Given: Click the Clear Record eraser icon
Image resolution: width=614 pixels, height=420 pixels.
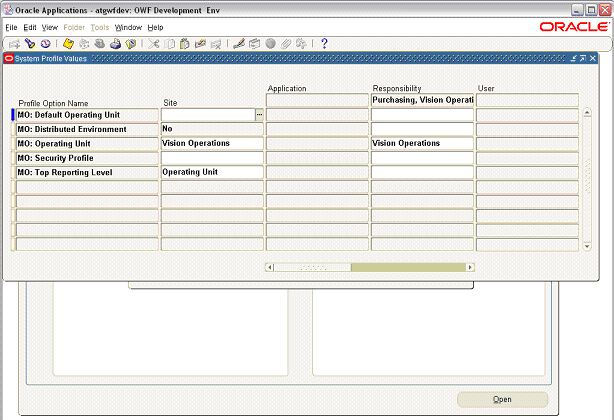Looking at the screenshot, I should 200,44.
